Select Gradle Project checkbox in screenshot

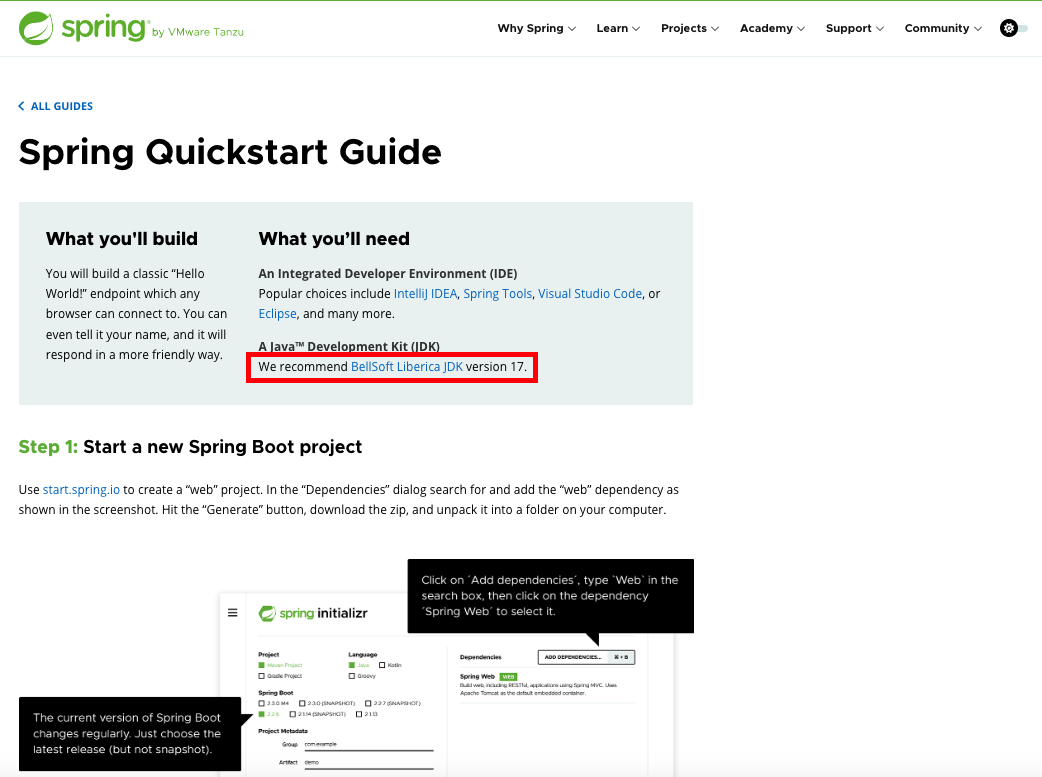(x=261, y=676)
